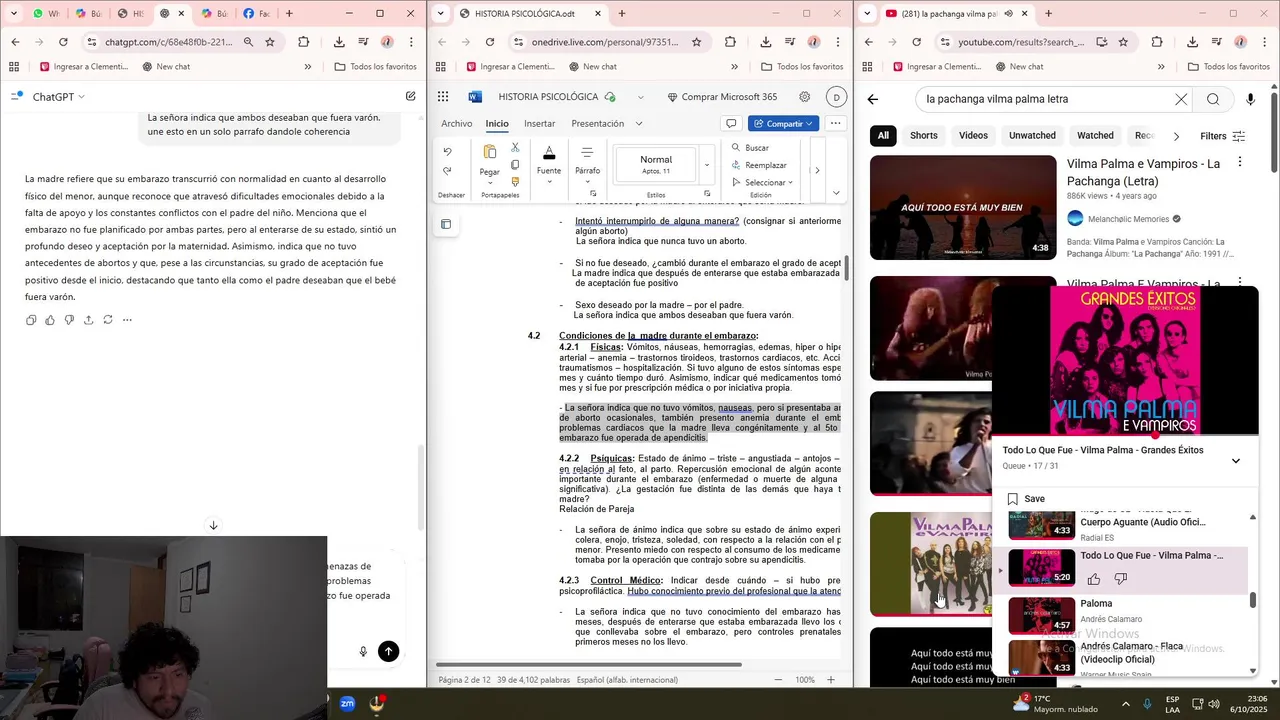Open the Word app launcher grid
The height and width of the screenshot is (720, 1280).
(x=443, y=97)
